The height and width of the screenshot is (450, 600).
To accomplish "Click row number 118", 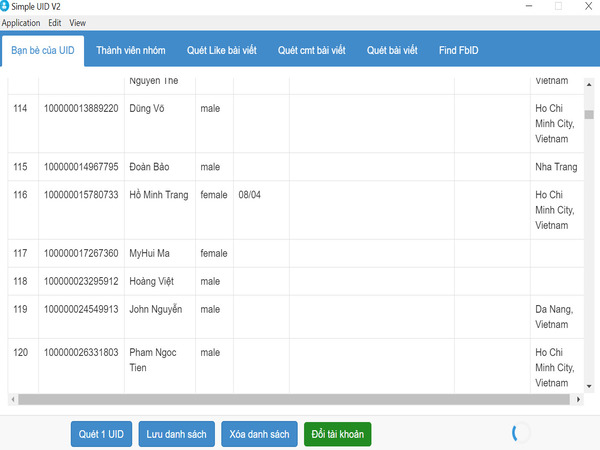I will [x=20, y=281].
